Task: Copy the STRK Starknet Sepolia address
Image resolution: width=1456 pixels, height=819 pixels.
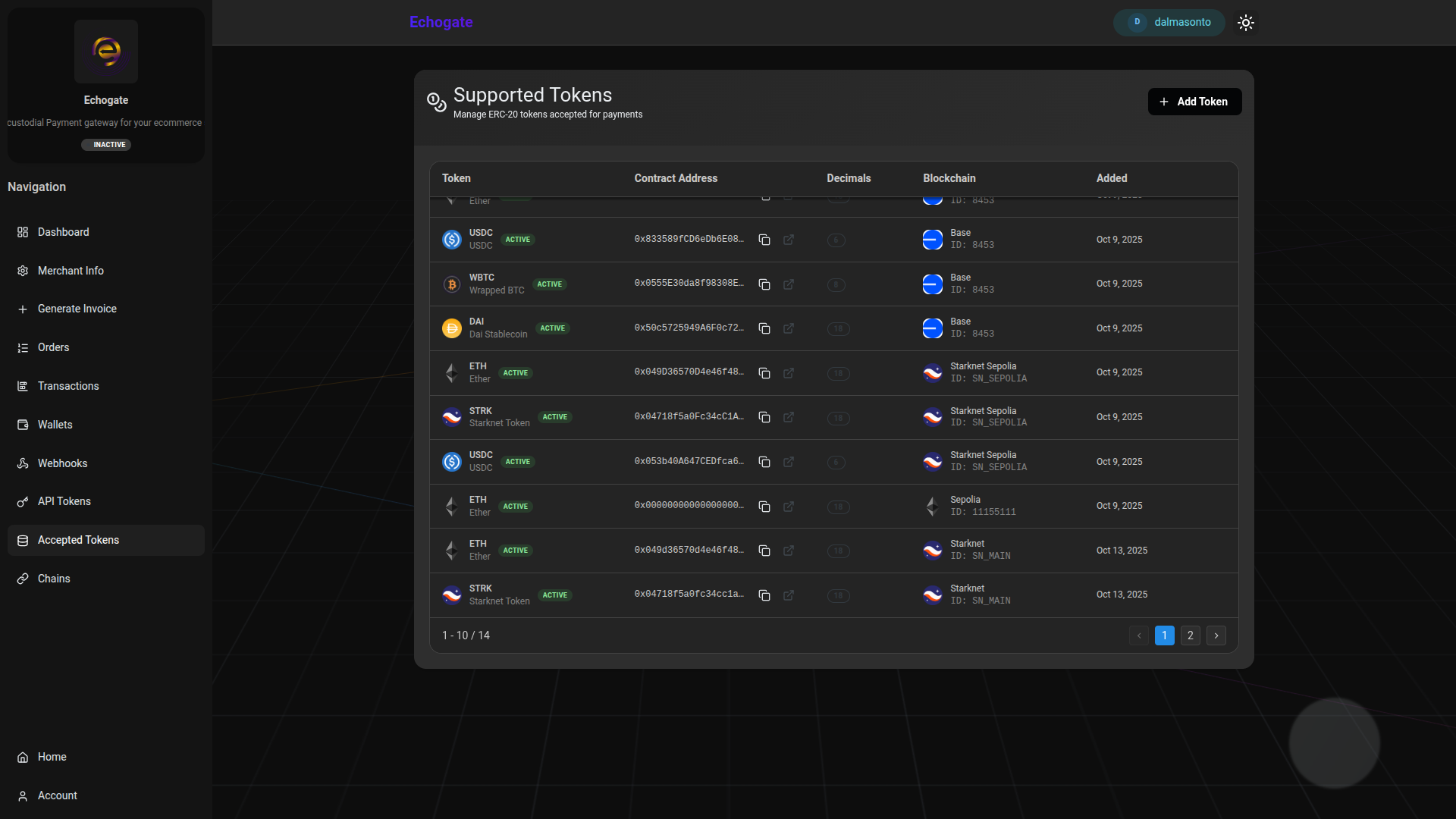Action: [764, 418]
